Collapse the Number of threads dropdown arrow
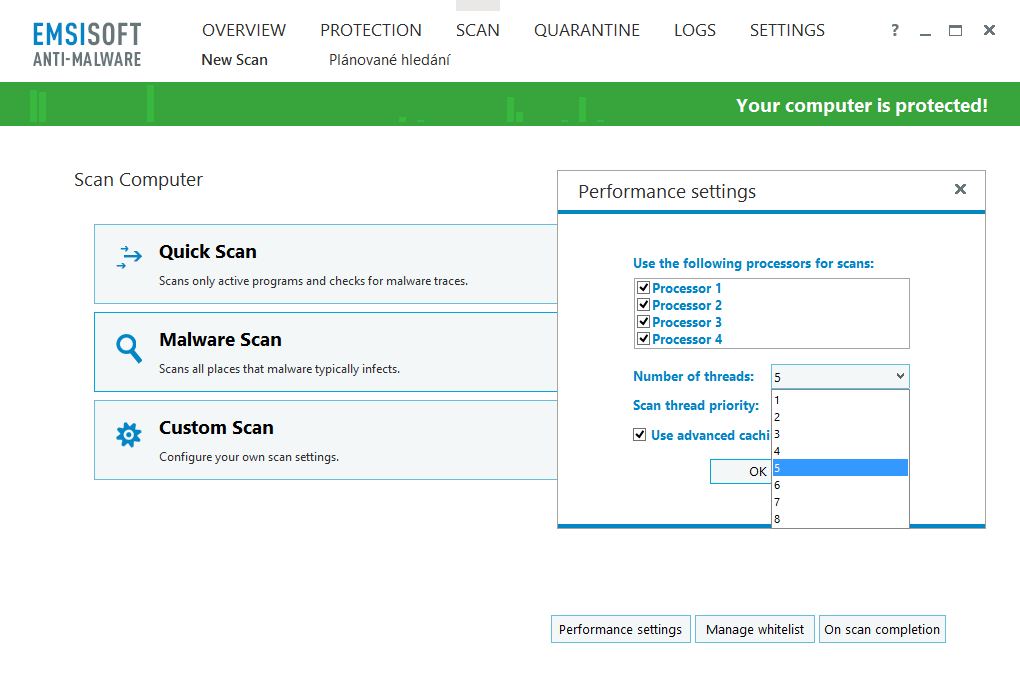The image size is (1020, 682). pyautogui.click(x=900, y=376)
